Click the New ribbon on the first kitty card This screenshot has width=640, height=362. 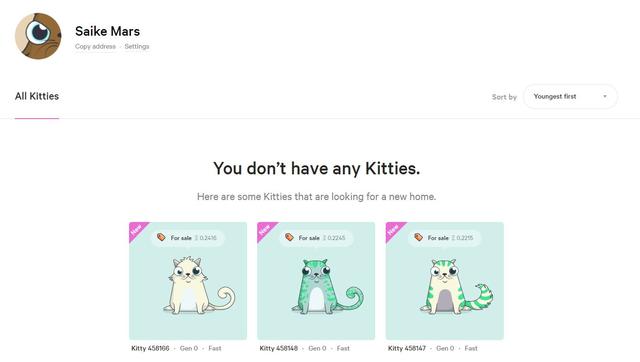138,231
